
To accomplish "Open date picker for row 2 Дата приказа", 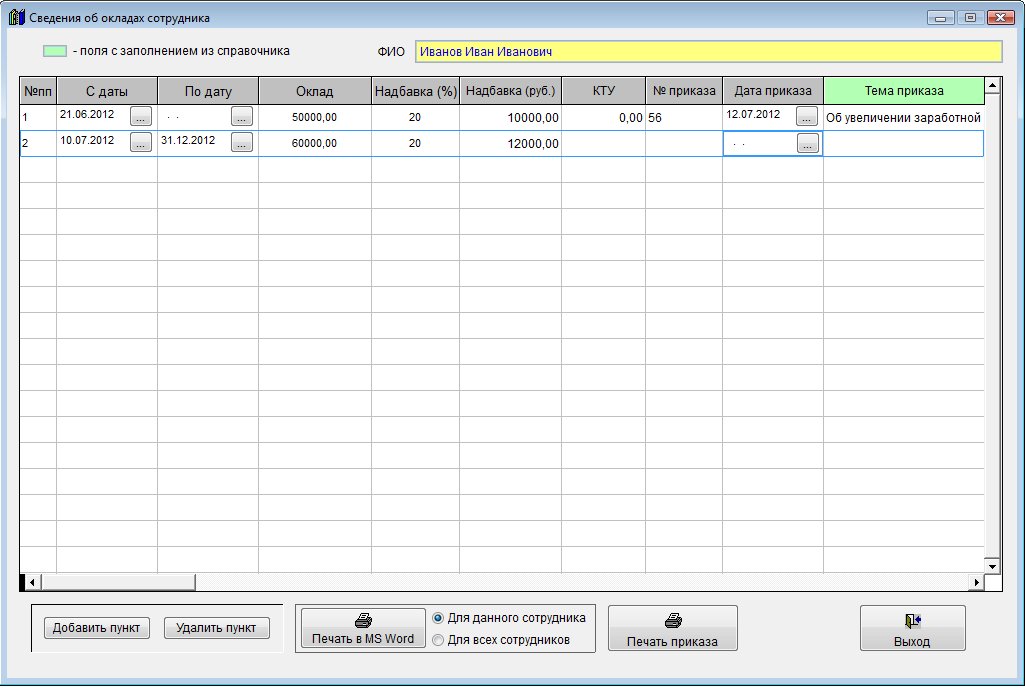I will click(807, 144).
